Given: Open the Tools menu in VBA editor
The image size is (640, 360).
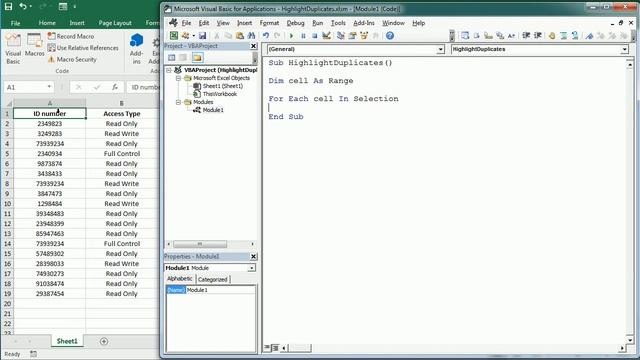Looking at the screenshot, I should click(338, 23).
